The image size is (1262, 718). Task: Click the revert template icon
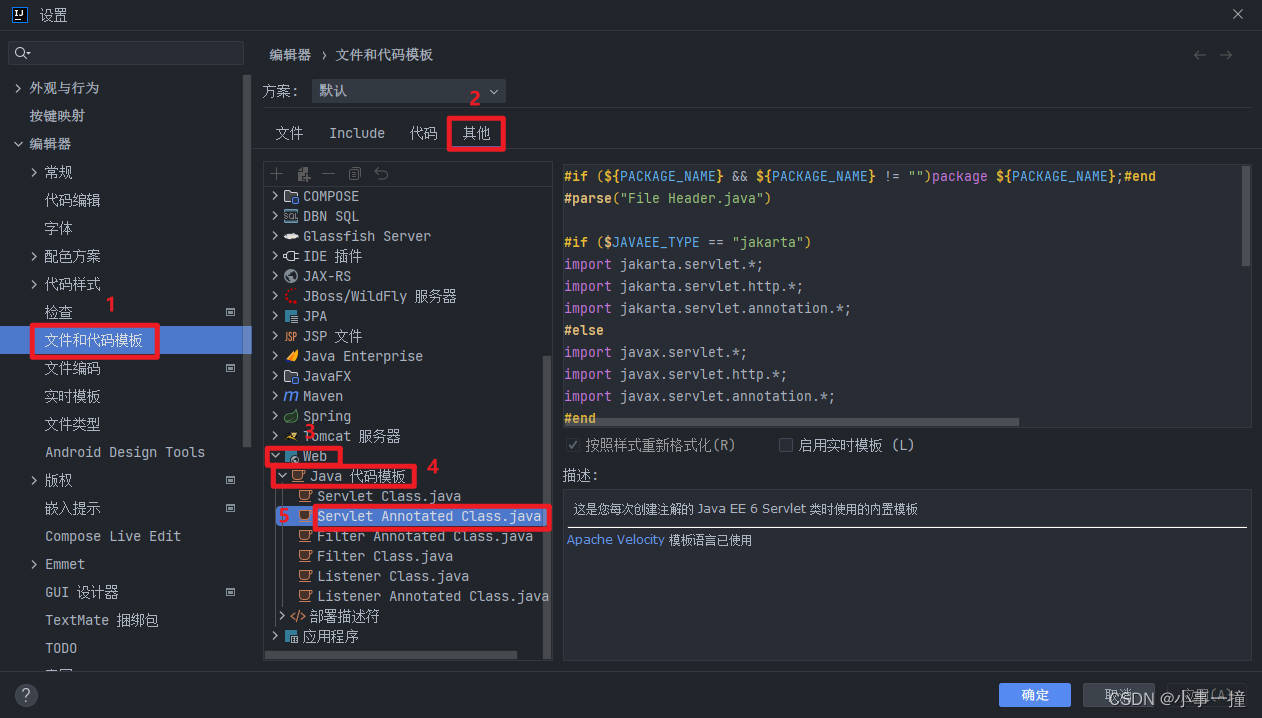tap(380, 173)
